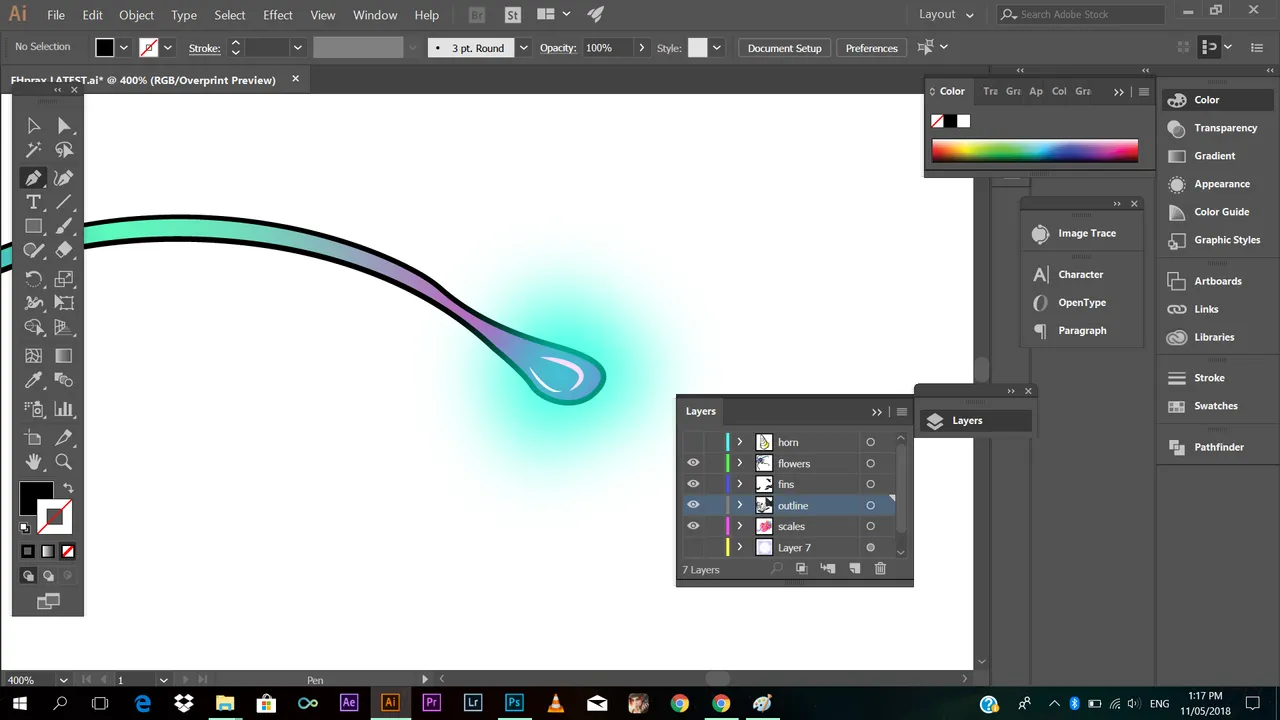Target the horn layer circle
Image resolution: width=1280 pixels, height=720 pixels.
(870, 442)
